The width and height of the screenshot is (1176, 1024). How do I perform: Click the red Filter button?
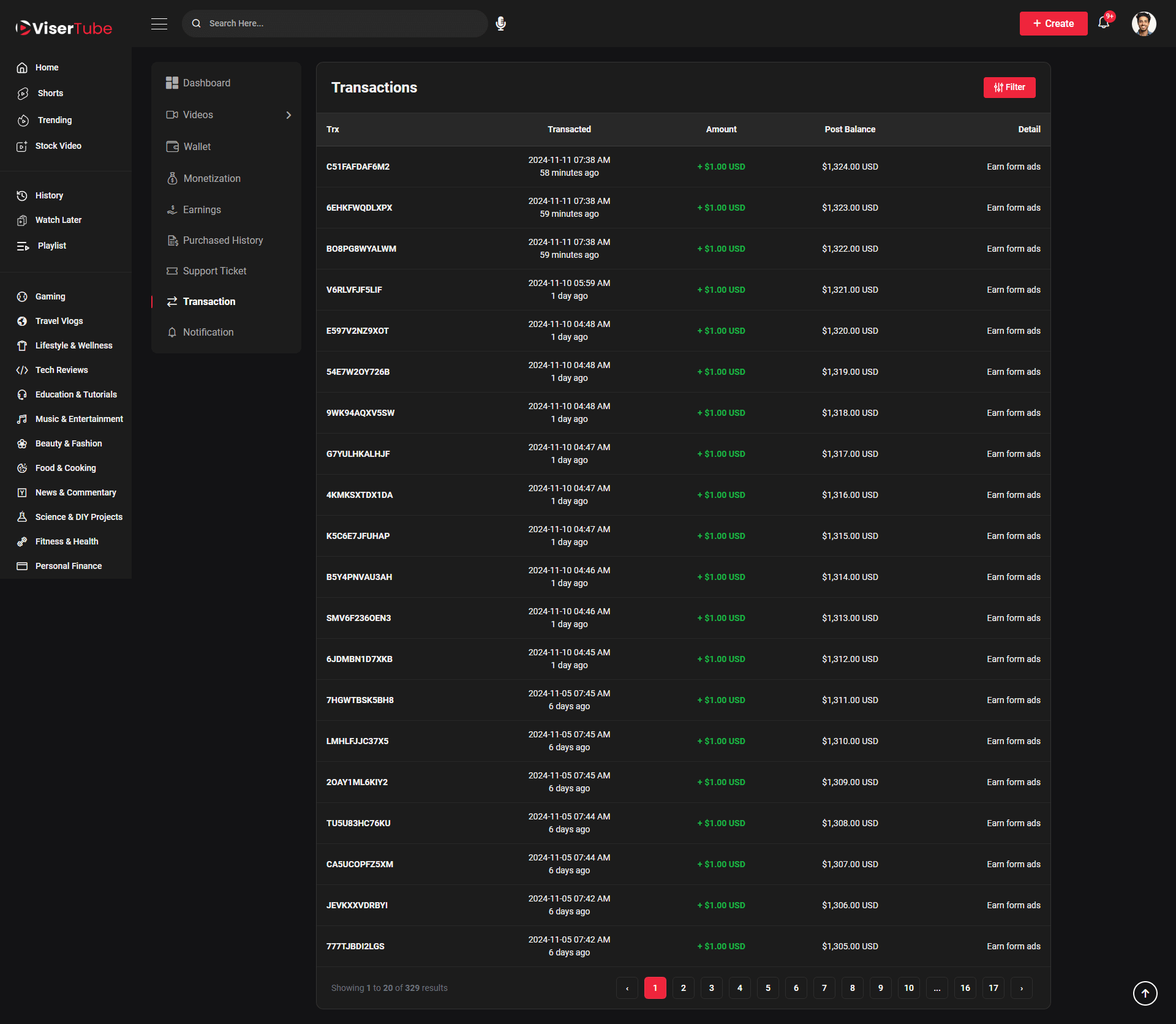pos(1009,87)
